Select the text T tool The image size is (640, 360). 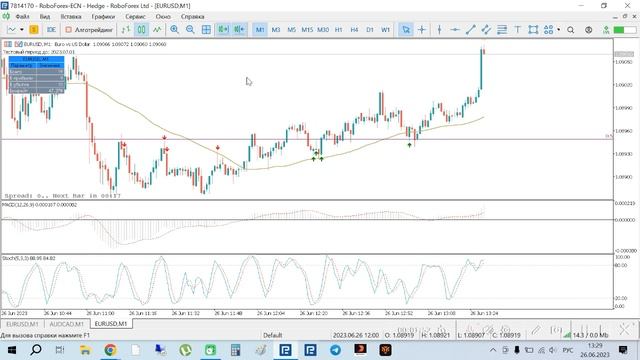tap(518, 30)
